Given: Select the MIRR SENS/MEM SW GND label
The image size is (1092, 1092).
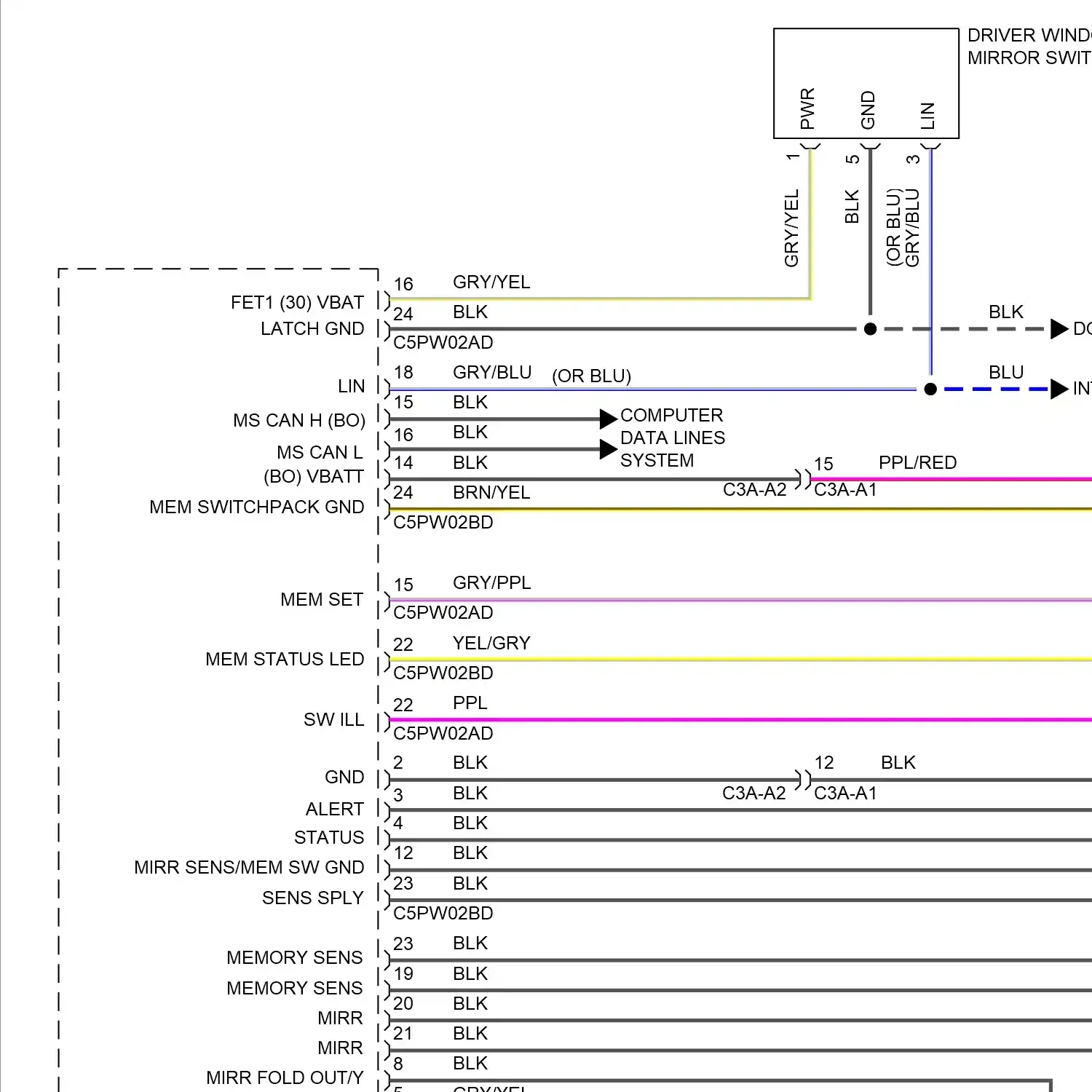Looking at the screenshot, I should [249, 867].
